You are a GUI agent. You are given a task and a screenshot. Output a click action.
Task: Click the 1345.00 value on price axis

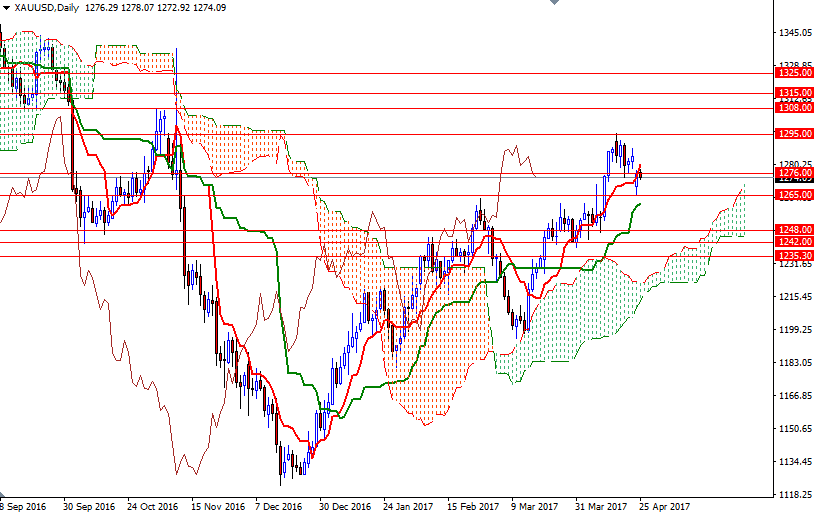pos(796,33)
